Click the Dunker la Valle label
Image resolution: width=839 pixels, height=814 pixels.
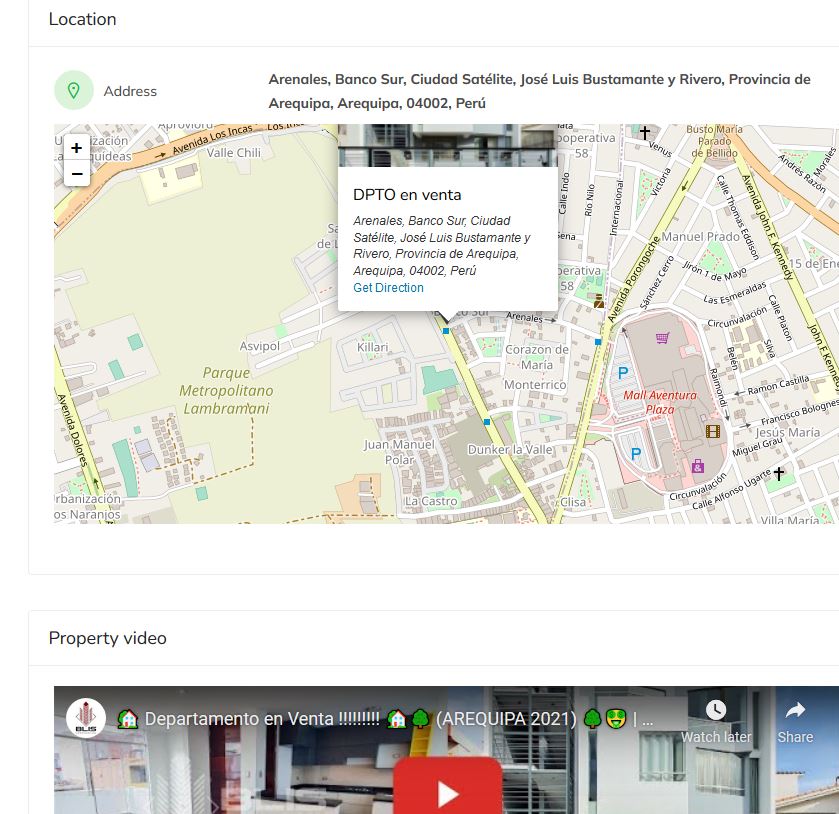[x=510, y=450]
